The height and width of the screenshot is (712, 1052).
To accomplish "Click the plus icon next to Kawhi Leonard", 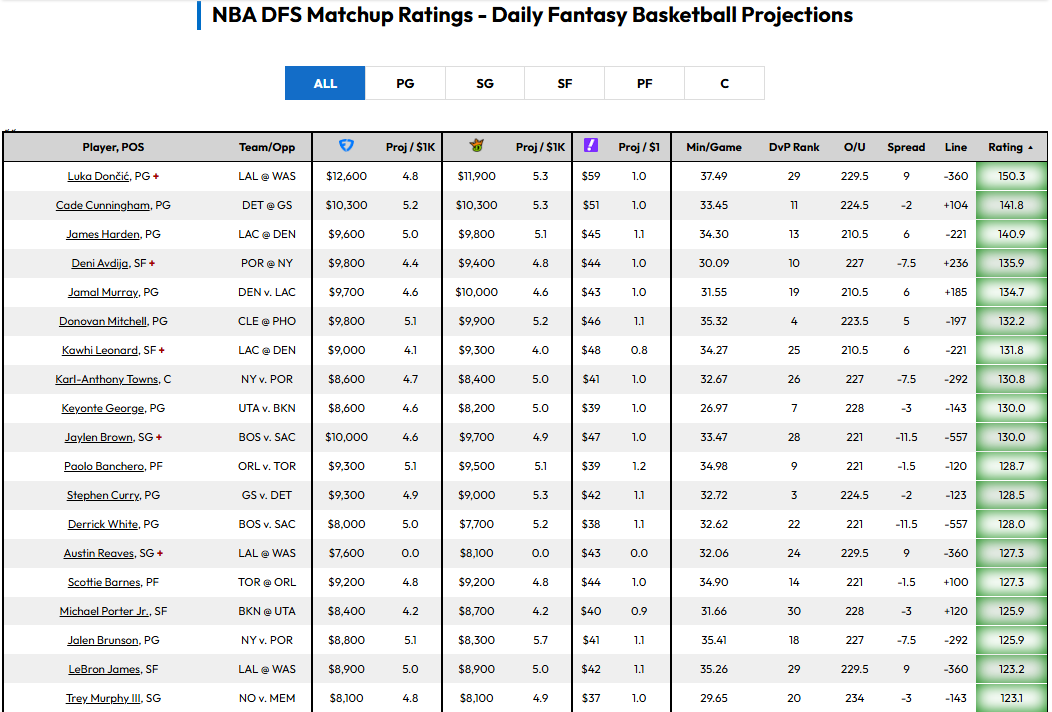I will tap(161, 350).
